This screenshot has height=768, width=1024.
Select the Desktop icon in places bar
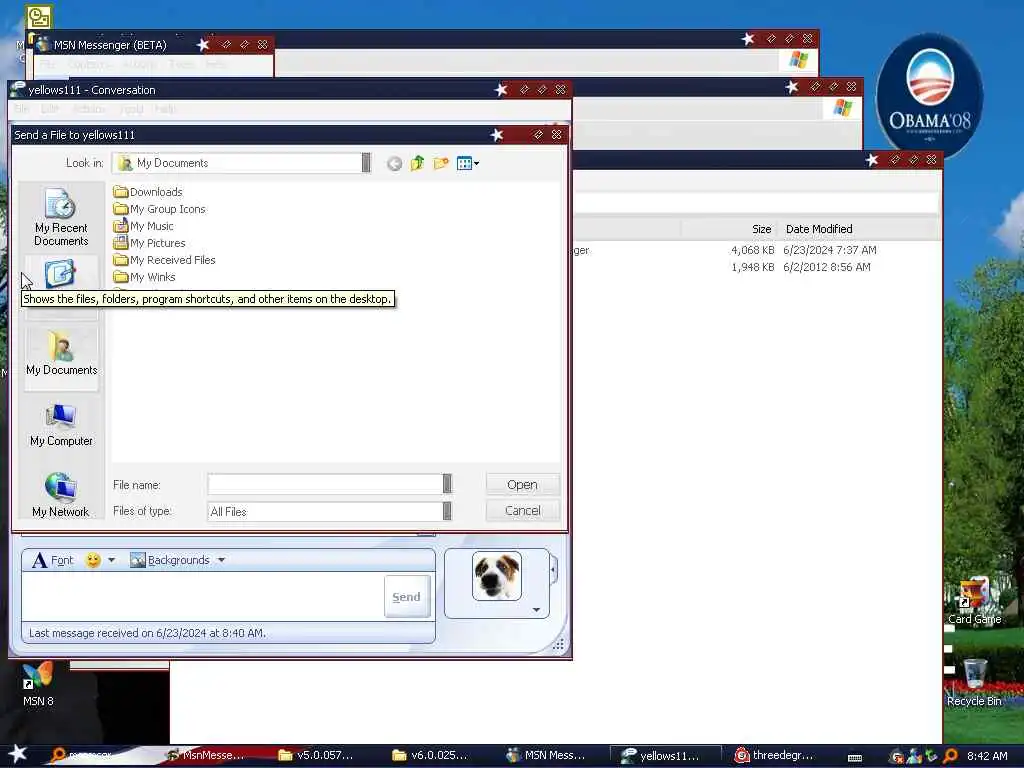click(61, 274)
